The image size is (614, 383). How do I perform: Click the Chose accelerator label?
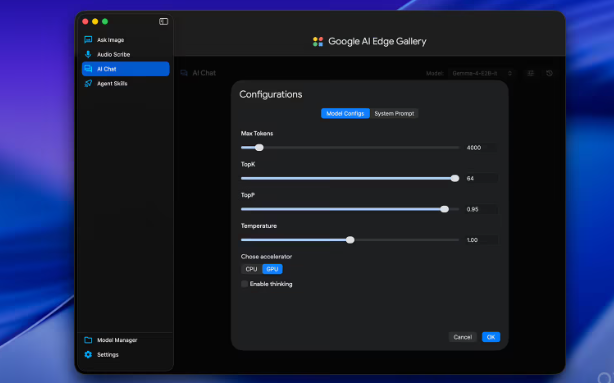click(x=266, y=257)
